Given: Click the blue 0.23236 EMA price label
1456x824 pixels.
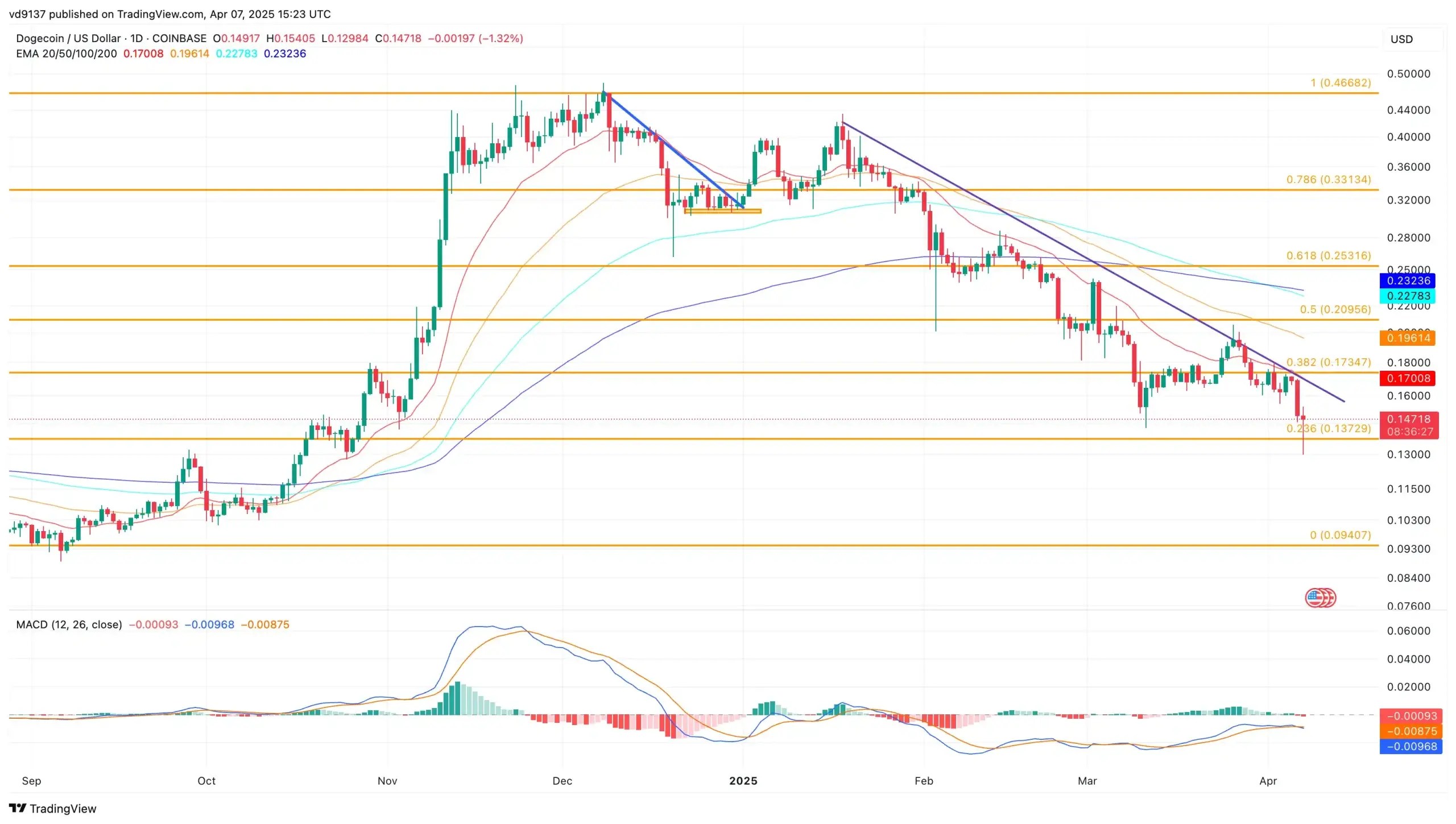Looking at the screenshot, I should point(1409,280).
